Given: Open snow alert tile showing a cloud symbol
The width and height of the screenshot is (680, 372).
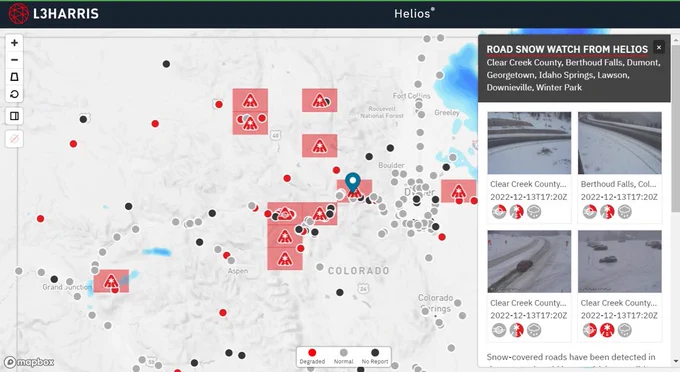Looking at the screenshot, I should click(284, 213).
